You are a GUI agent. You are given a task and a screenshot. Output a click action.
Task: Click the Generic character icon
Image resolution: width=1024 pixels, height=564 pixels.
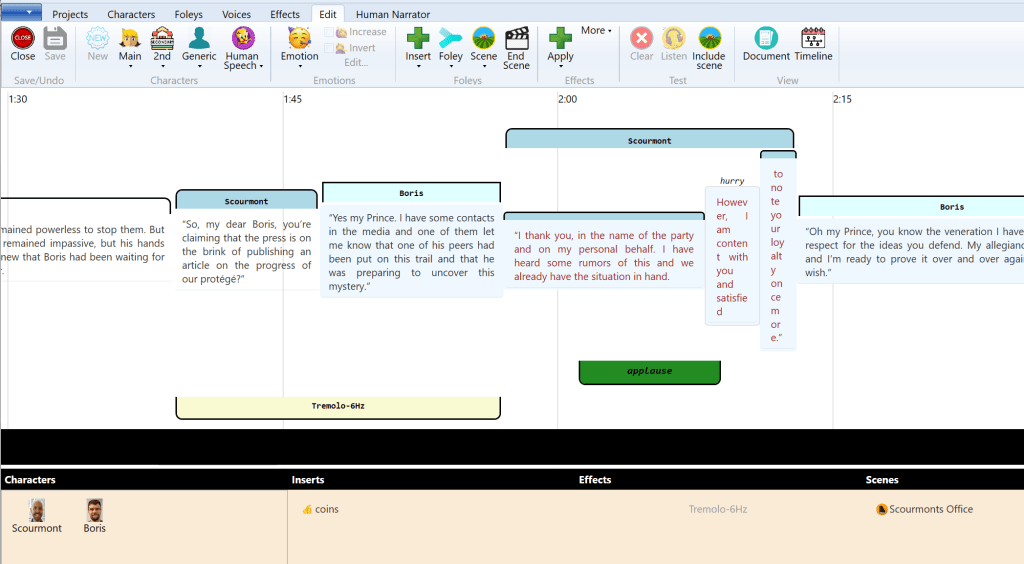tap(199, 39)
